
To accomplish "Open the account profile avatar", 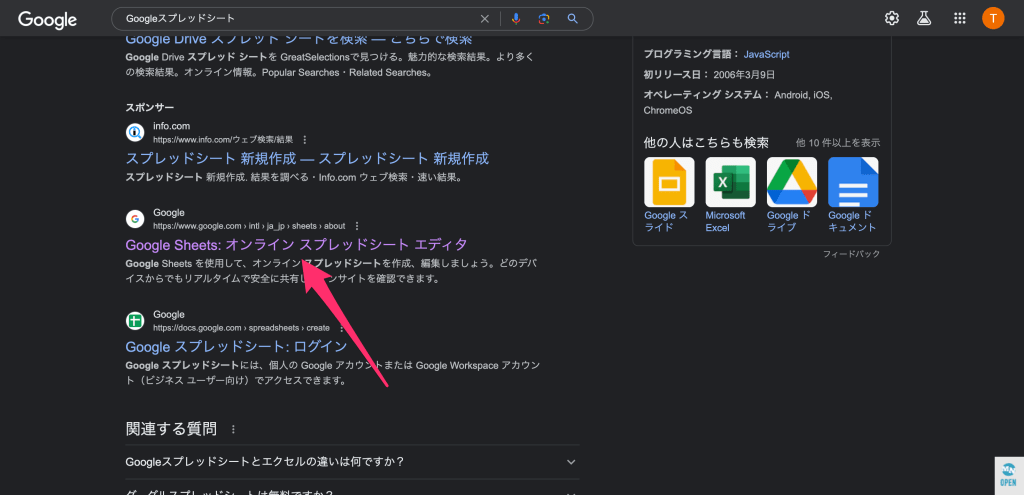I will (x=993, y=18).
